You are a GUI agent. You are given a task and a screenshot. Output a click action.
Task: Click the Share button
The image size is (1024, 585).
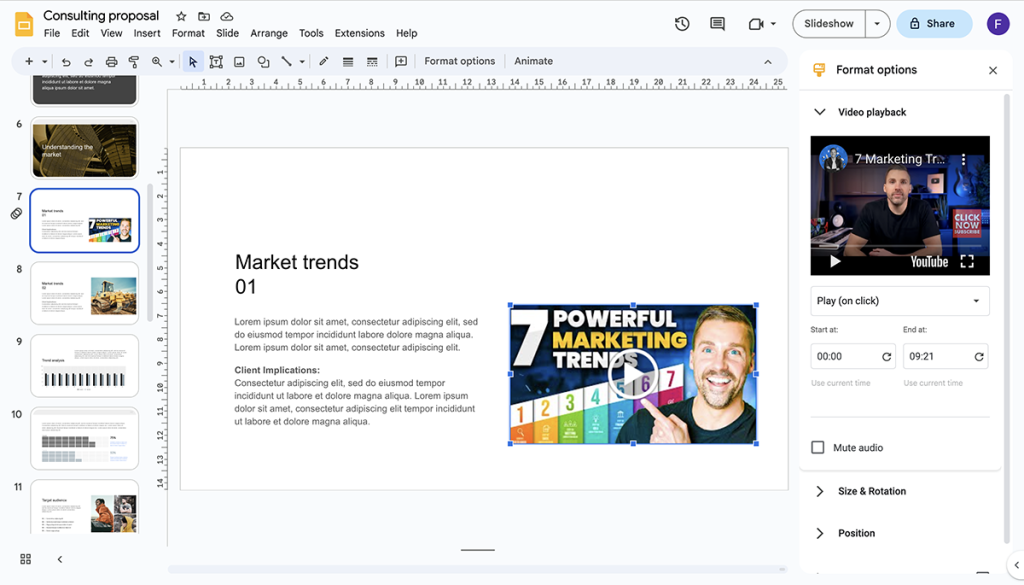click(934, 22)
